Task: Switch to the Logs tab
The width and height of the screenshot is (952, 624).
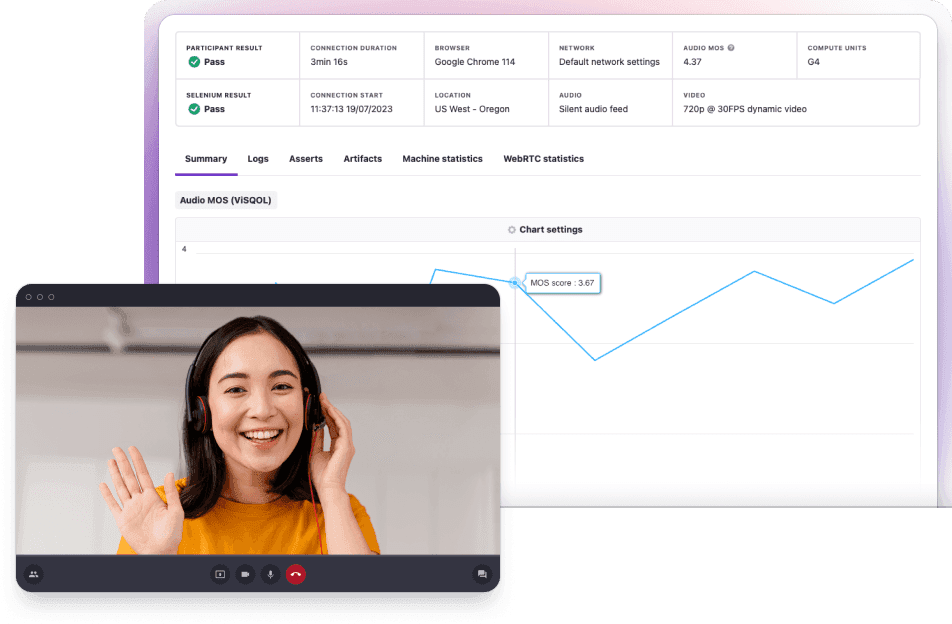Action: 258,159
